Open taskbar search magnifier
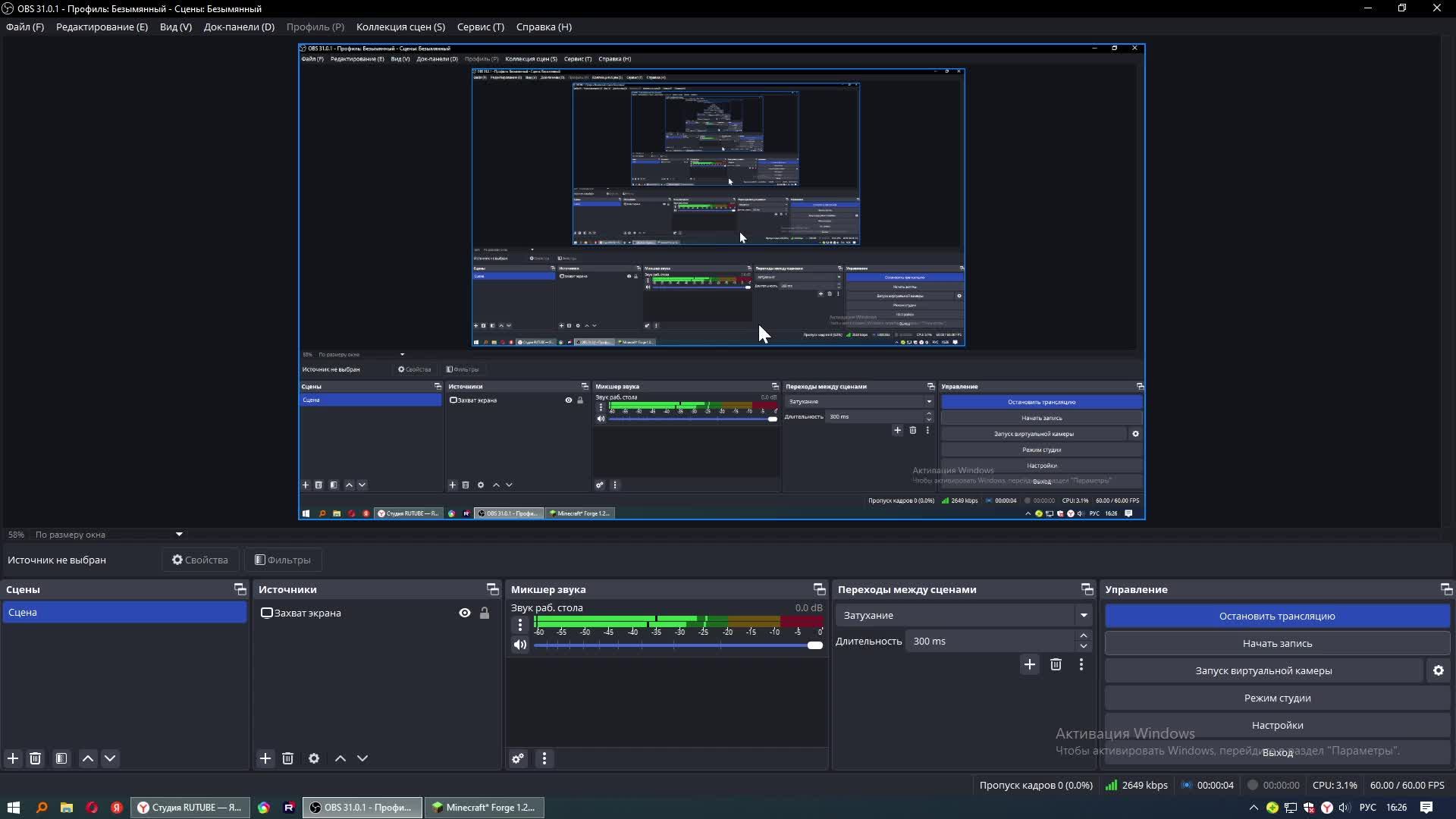This screenshot has height=819, width=1456. pyautogui.click(x=42, y=808)
